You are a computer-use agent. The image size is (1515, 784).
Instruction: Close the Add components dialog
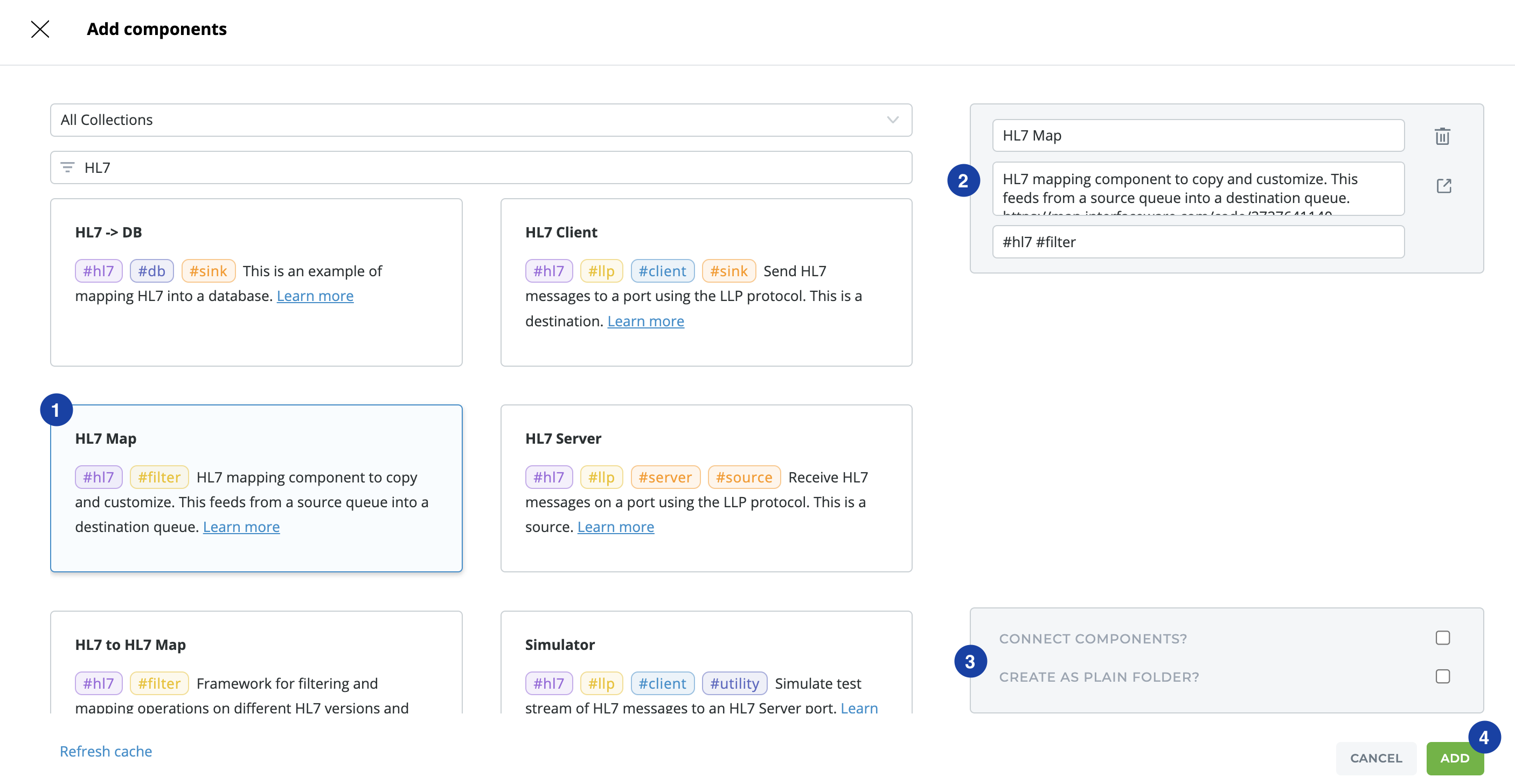pyautogui.click(x=40, y=29)
